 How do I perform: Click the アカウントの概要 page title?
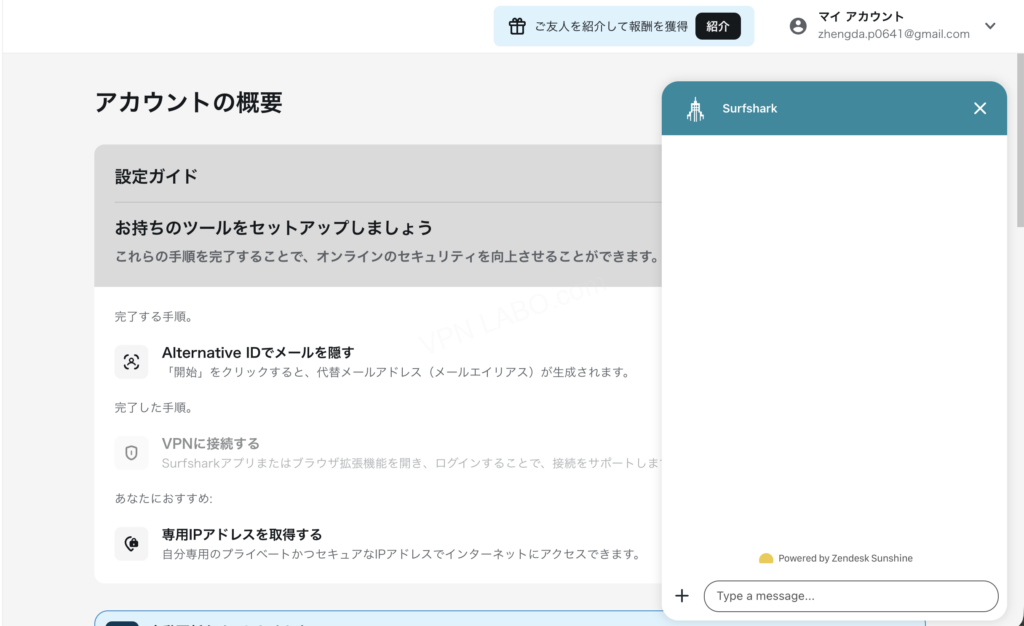[x=189, y=102]
